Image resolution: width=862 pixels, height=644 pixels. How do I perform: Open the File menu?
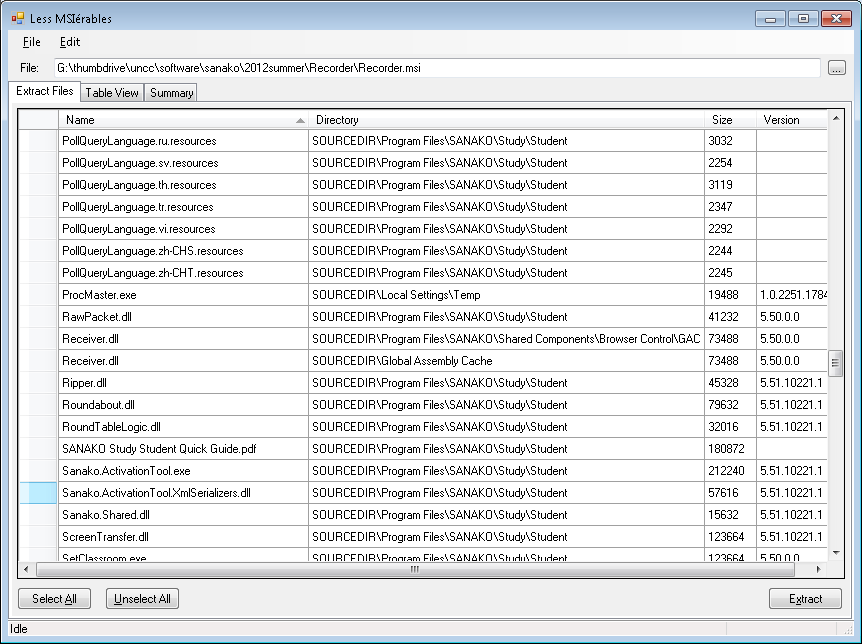coord(31,42)
